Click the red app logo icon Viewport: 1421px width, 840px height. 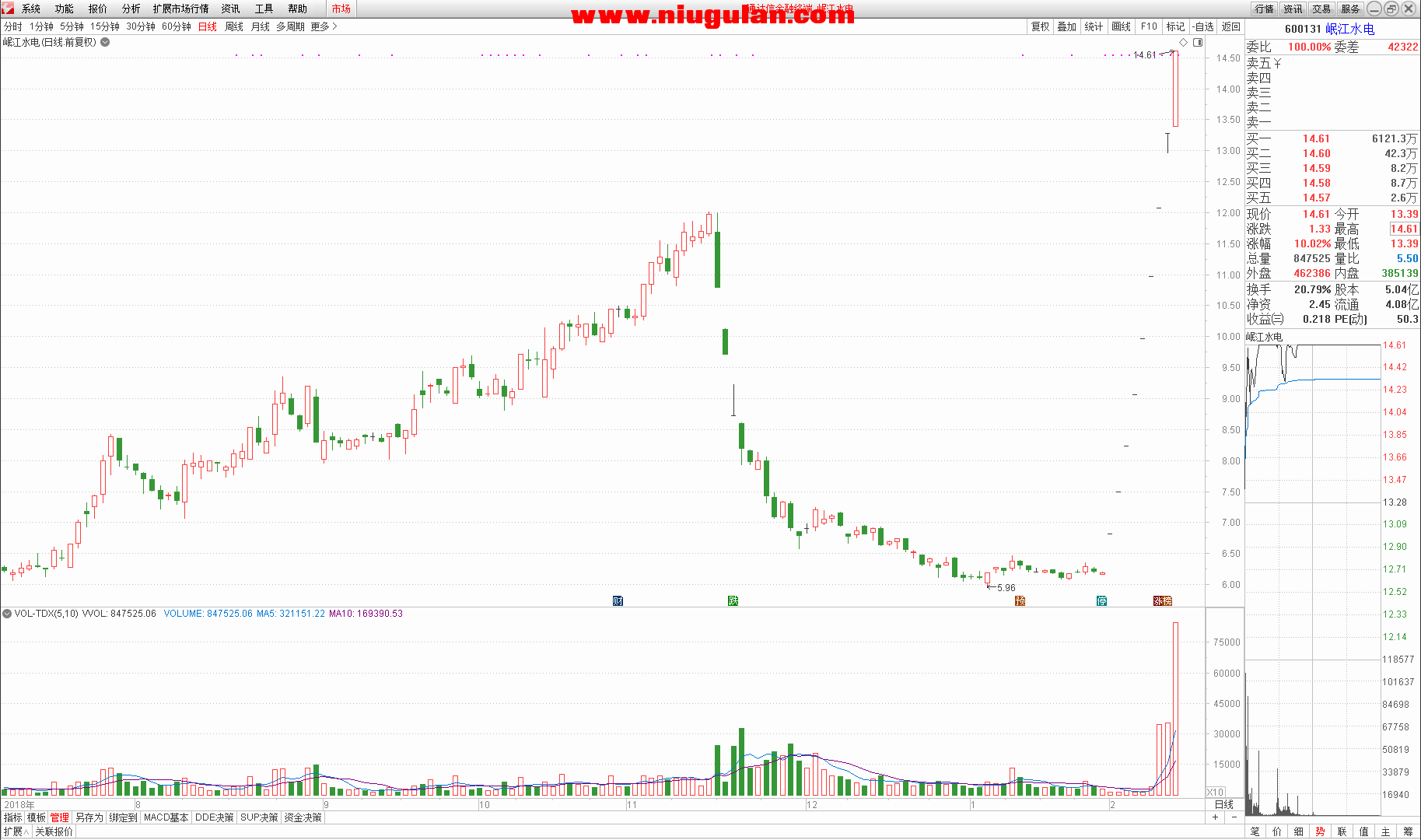click(7, 8)
